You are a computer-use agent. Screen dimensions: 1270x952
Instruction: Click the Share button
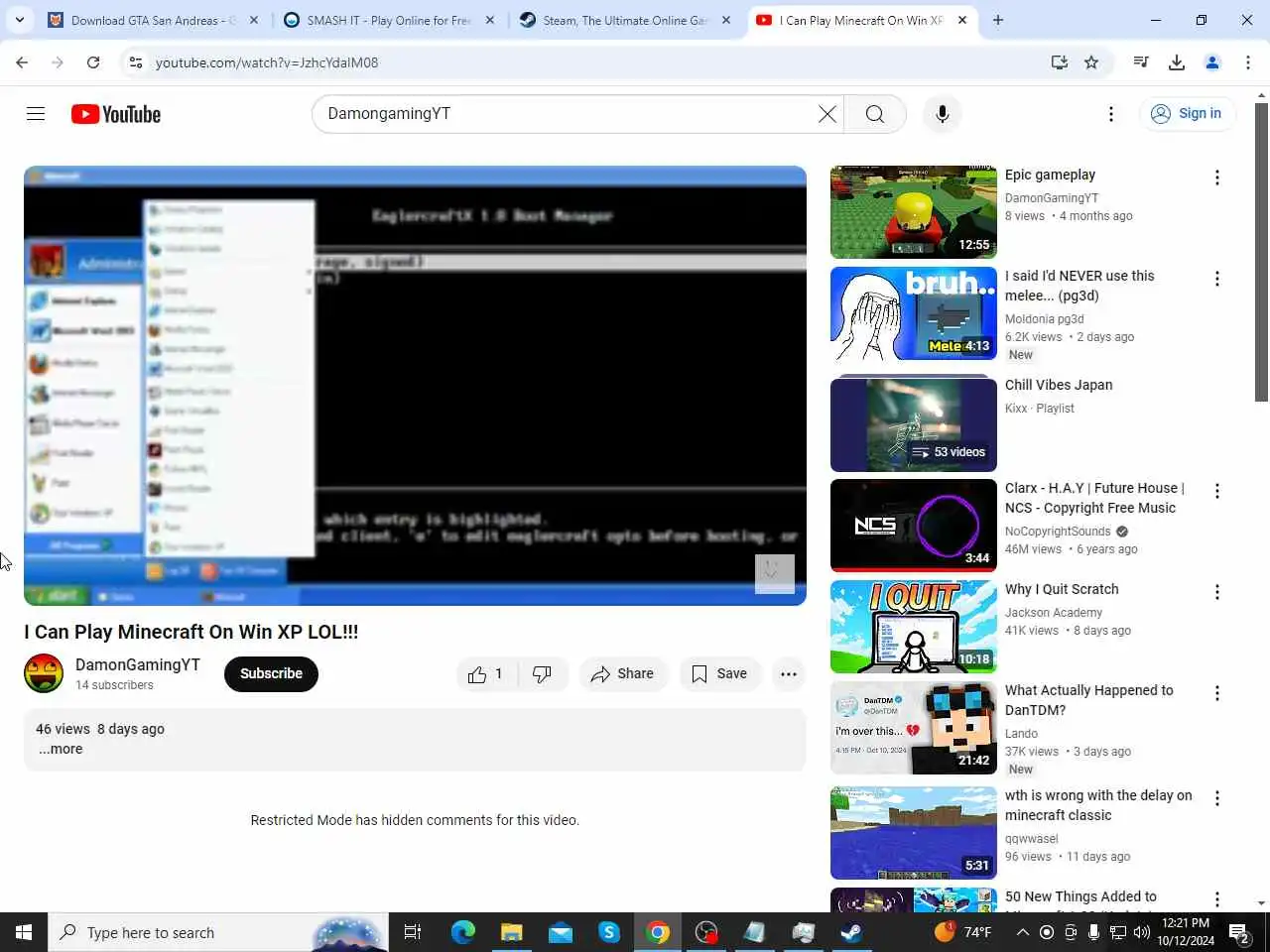[622, 674]
